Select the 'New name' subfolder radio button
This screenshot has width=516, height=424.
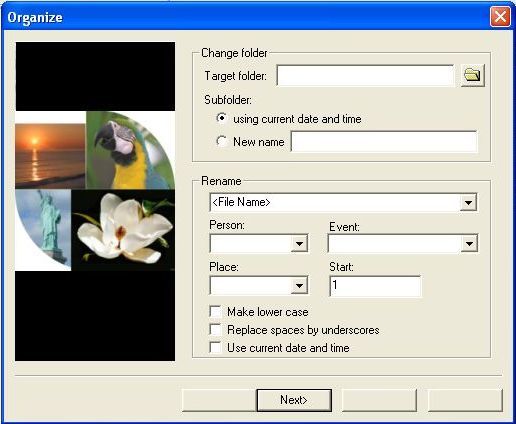pos(221,141)
